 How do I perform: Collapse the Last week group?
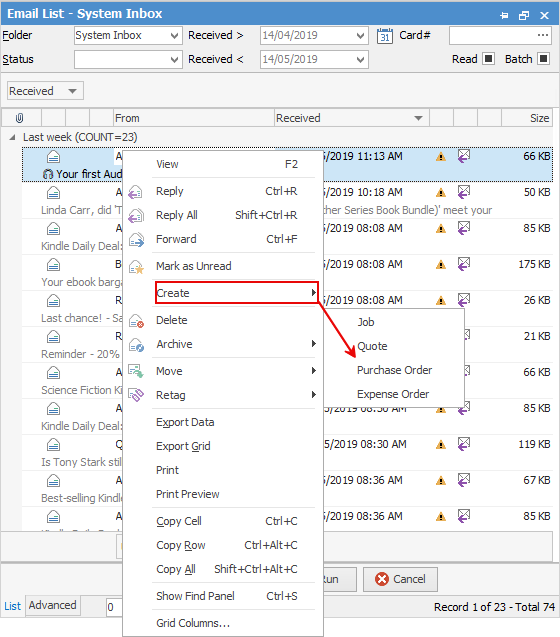13,138
